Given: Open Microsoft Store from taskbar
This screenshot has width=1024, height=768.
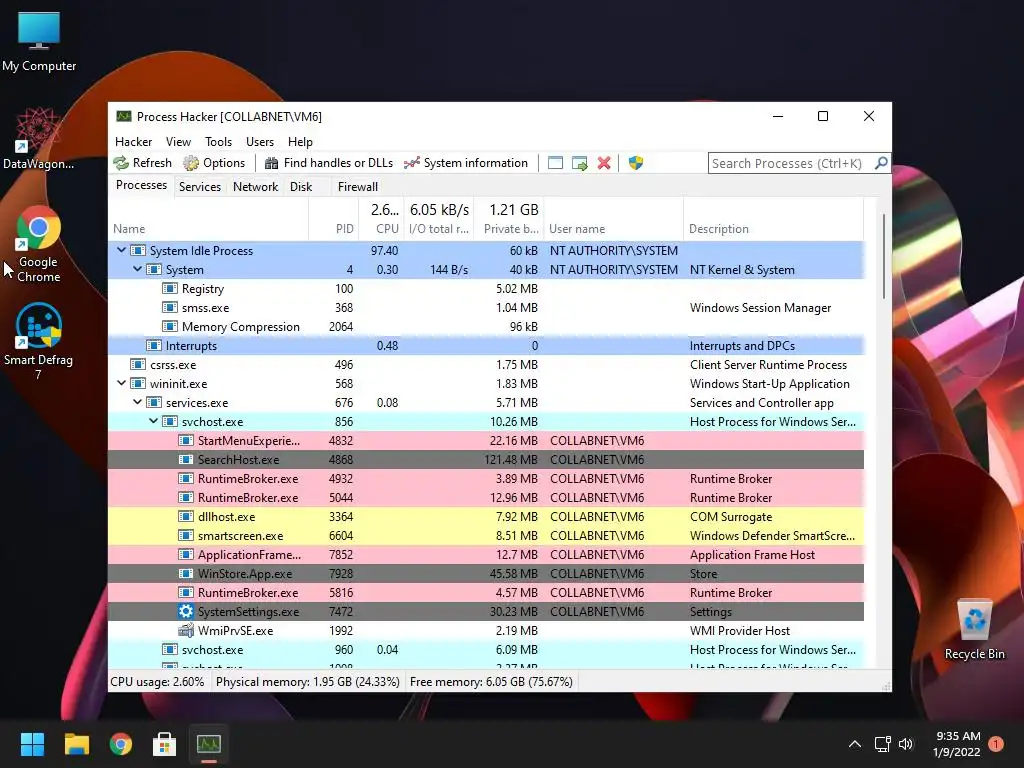Looking at the screenshot, I should tap(165, 744).
